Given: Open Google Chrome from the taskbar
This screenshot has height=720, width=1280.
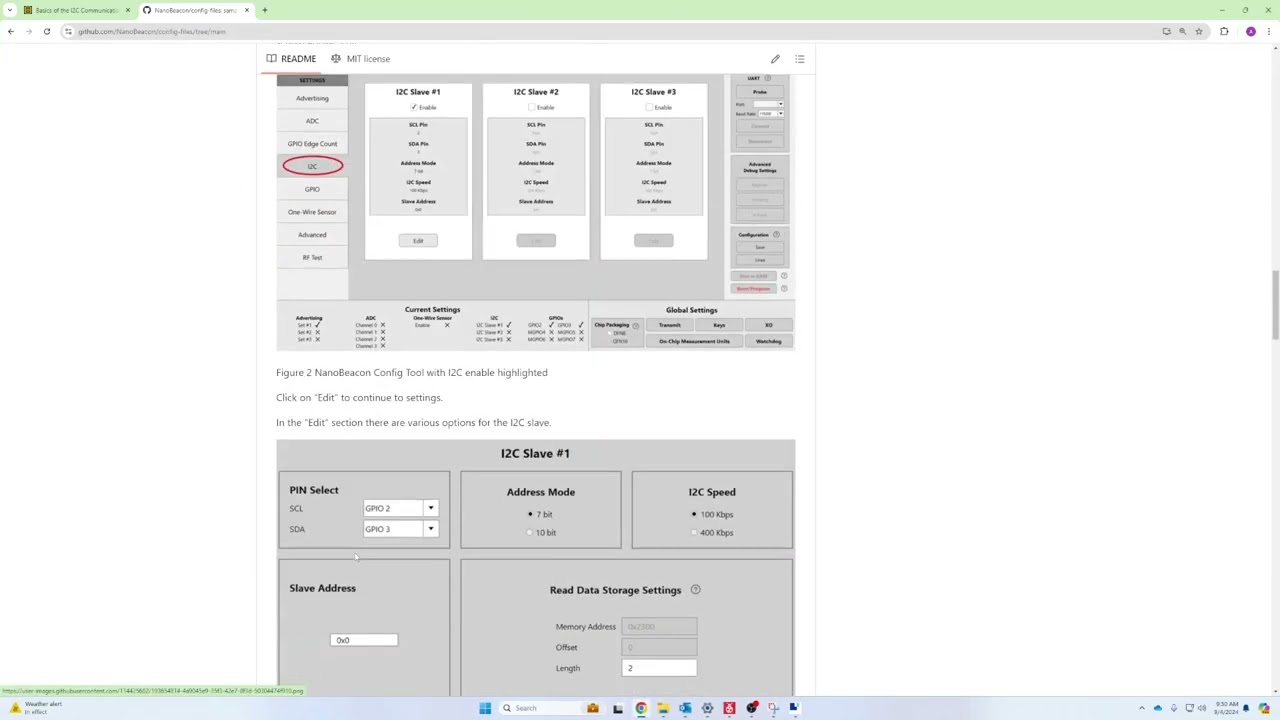Looking at the screenshot, I should [x=641, y=708].
